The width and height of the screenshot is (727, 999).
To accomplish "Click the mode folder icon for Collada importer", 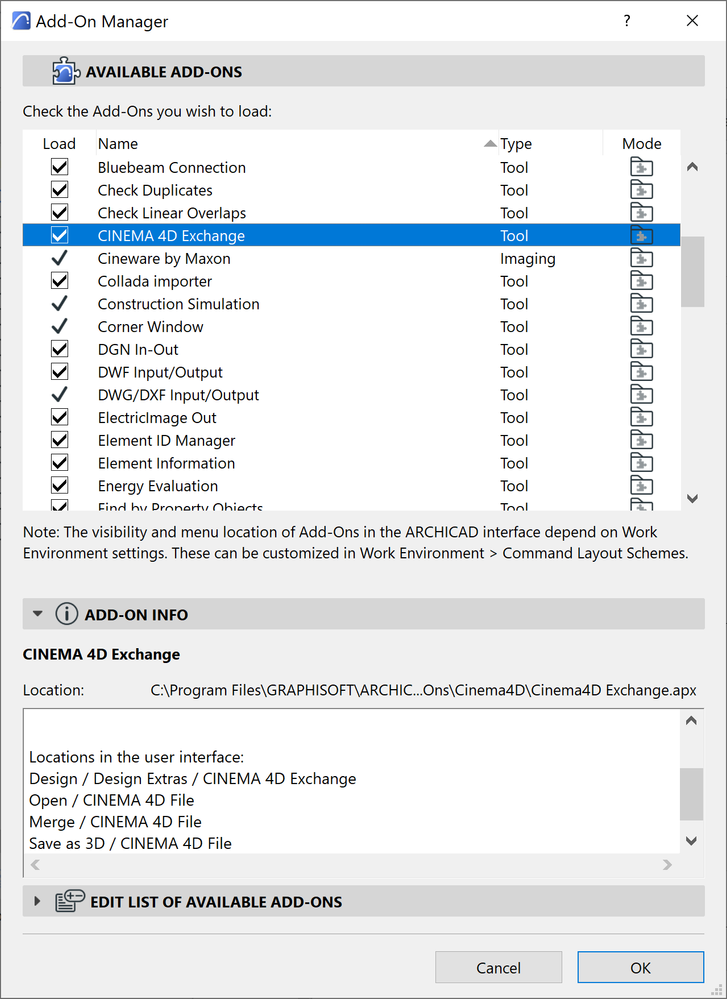I will tap(641, 282).
